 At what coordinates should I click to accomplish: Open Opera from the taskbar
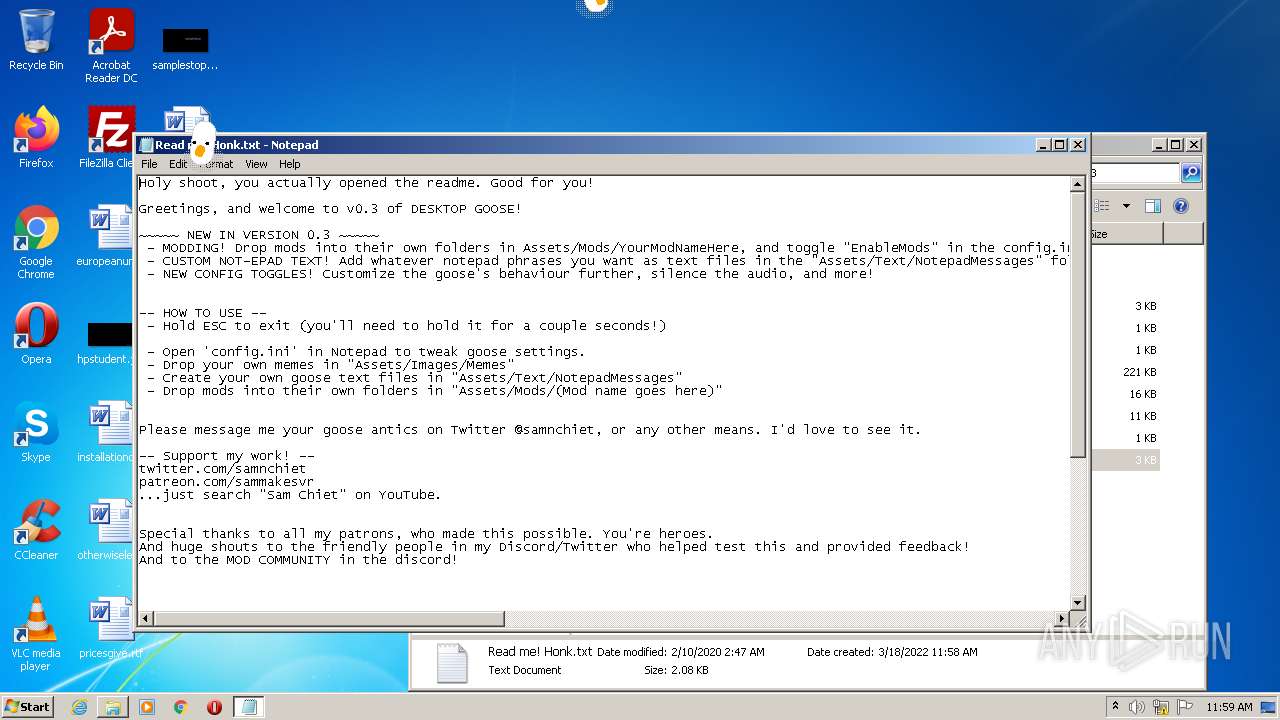(214, 707)
